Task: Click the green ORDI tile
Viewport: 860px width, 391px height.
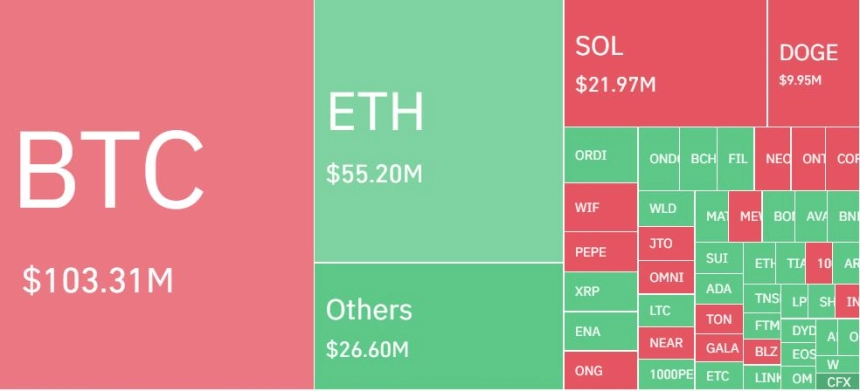Action: (x=601, y=155)
